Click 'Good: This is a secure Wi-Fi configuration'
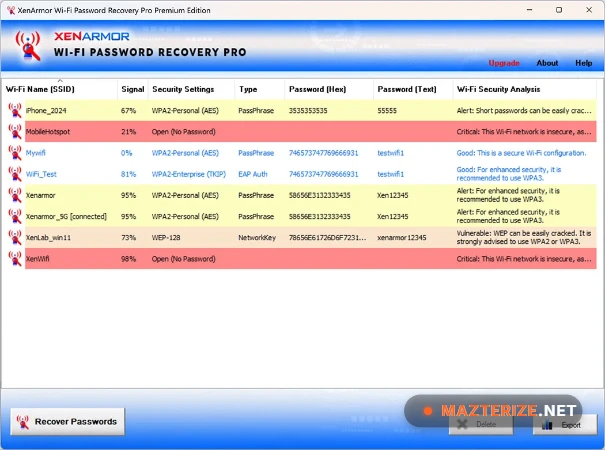605x450 pixels. point(521,153)
